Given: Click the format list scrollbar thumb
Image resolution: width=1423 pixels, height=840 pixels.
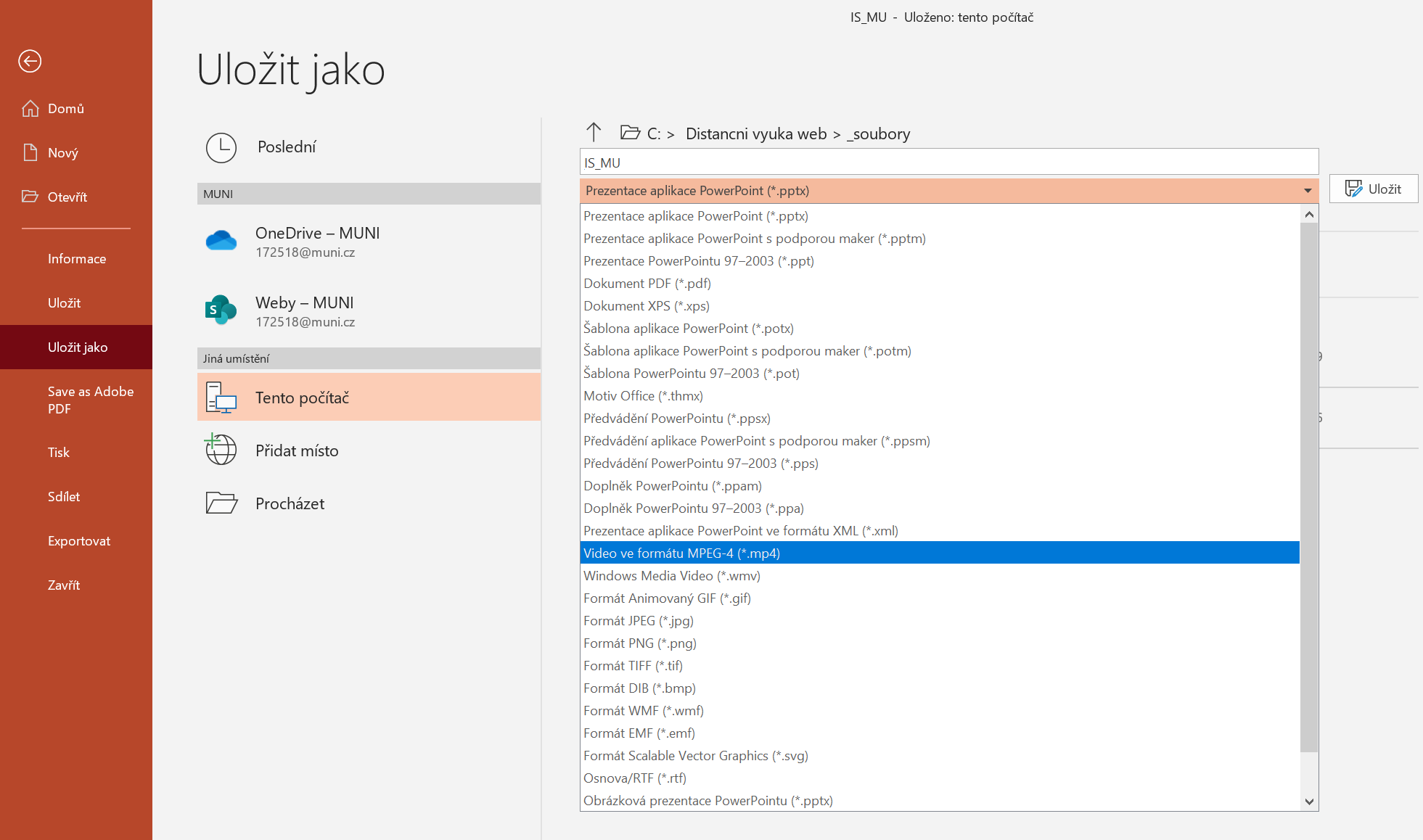Looking at the screenshot, I should (1309, 487).
